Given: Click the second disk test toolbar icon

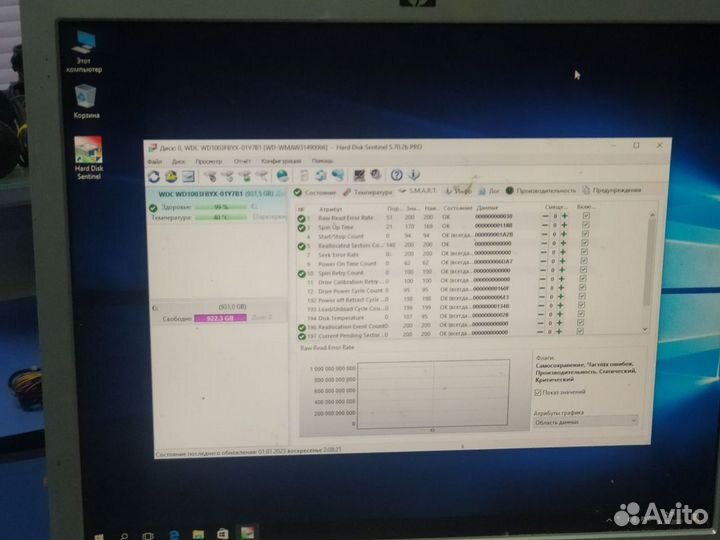Looking at the screenshot, I should click(227, 176).
